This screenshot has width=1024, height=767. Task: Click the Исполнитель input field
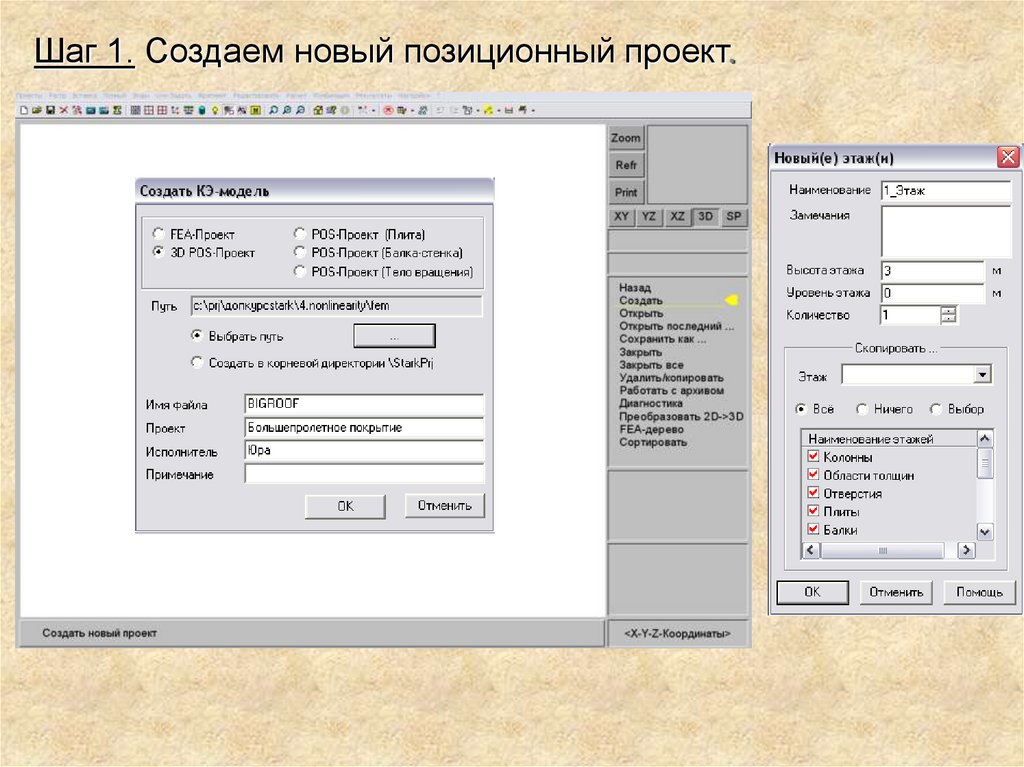(364, 450)
